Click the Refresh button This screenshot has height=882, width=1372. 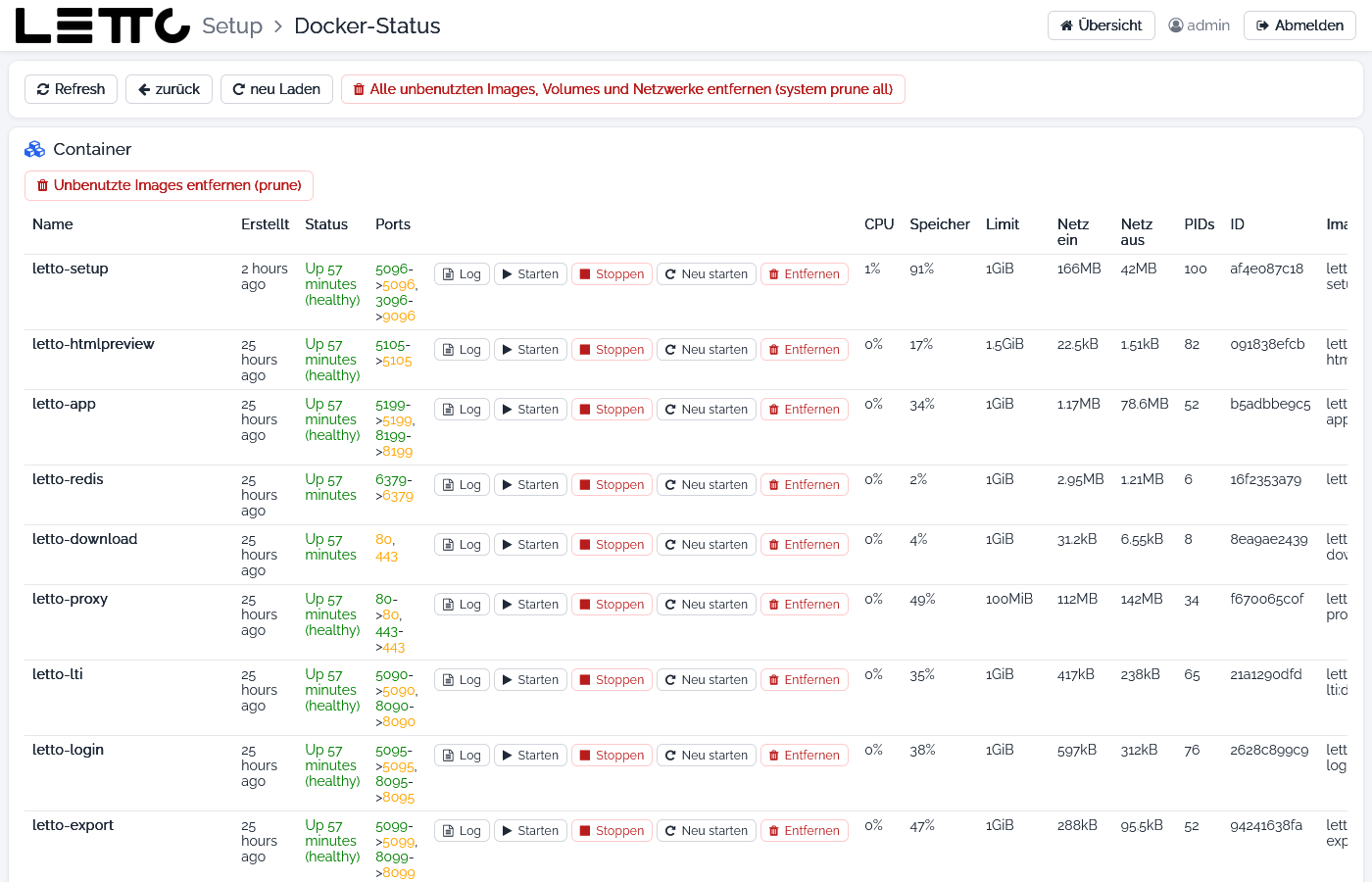point(71,89)
